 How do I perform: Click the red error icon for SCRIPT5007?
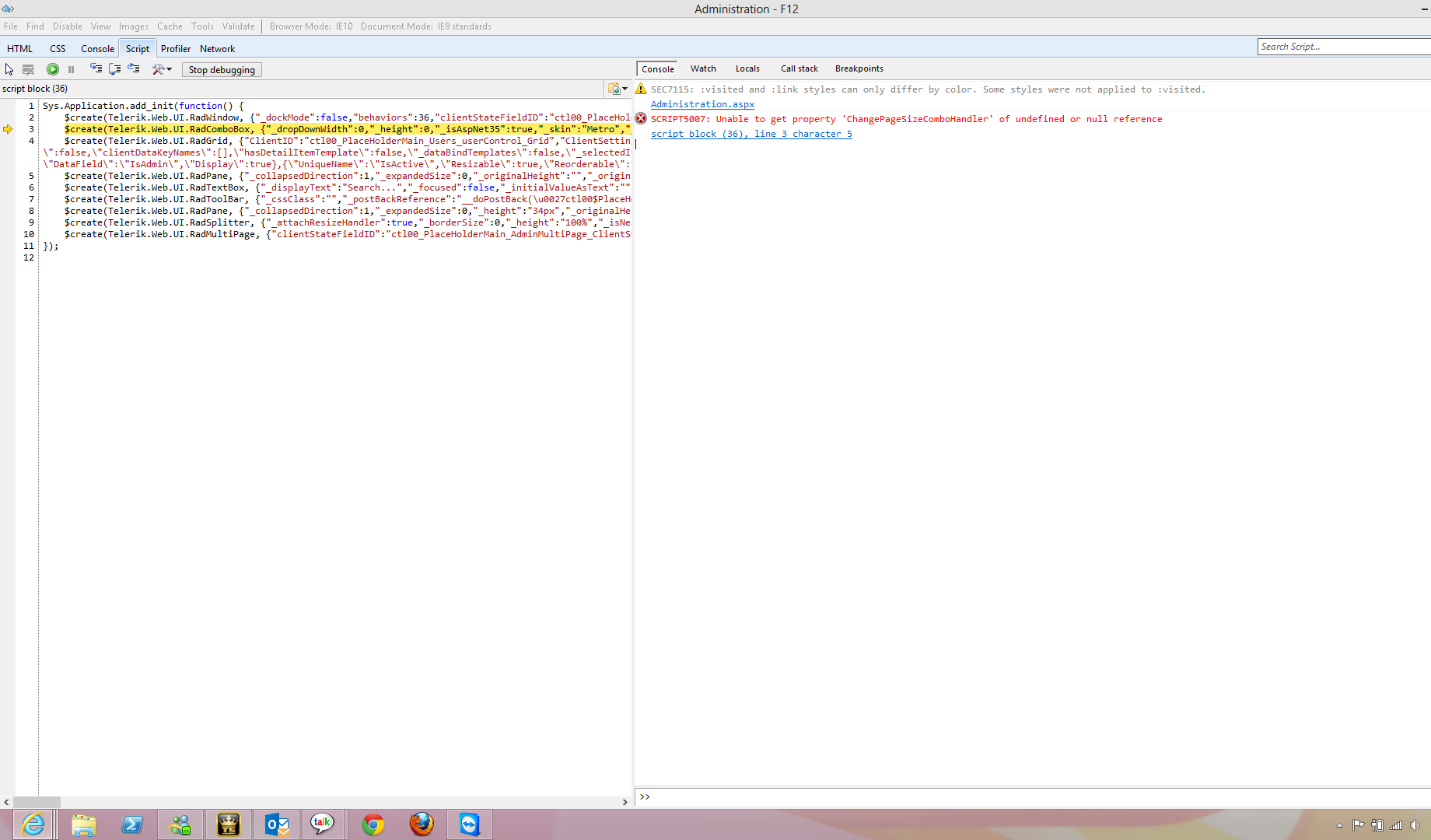641,118
